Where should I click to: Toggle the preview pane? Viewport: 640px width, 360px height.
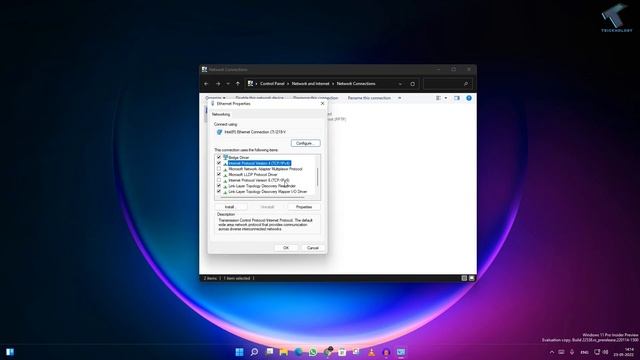[x=457, y=98]
